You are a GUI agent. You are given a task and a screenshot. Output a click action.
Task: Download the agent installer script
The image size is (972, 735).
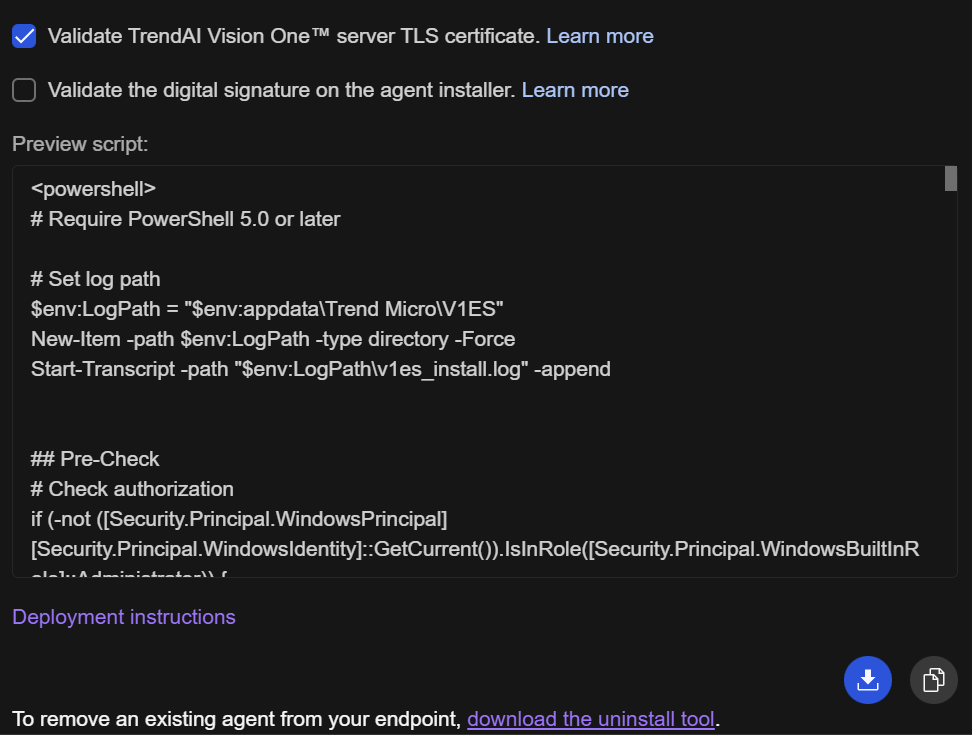(x=867, y=680)
